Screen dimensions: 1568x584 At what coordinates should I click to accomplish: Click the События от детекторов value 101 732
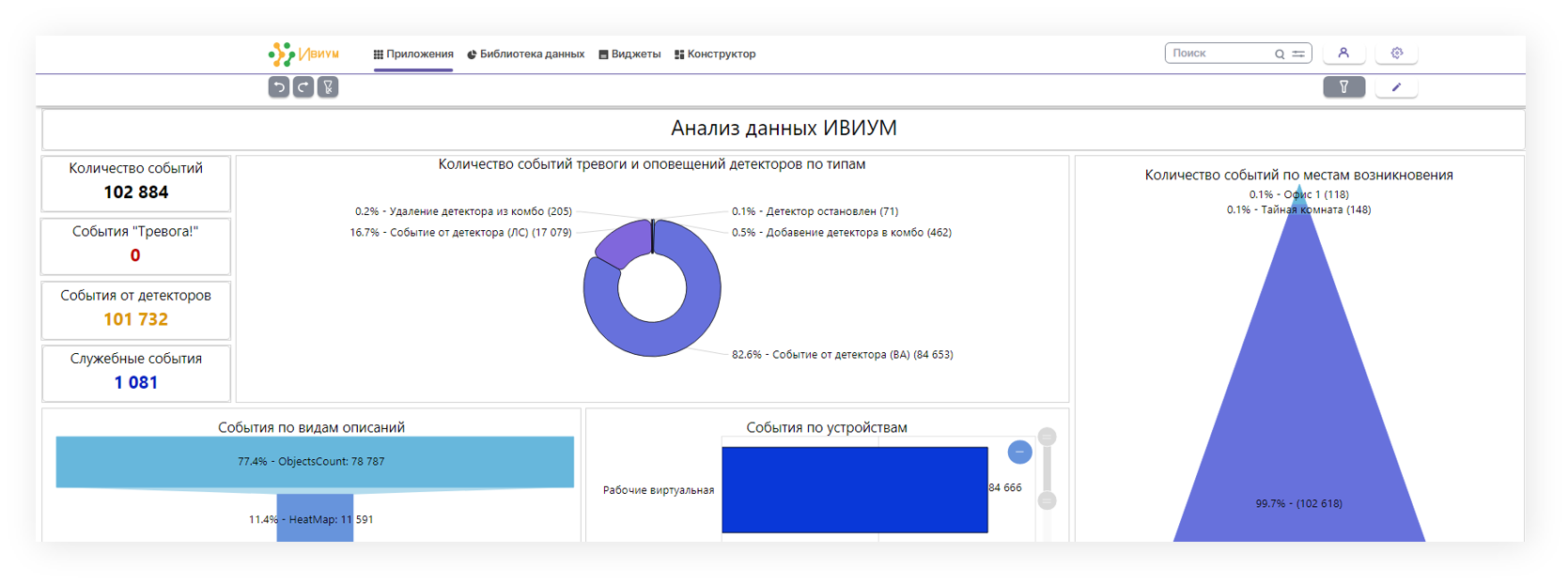[136, 319]
